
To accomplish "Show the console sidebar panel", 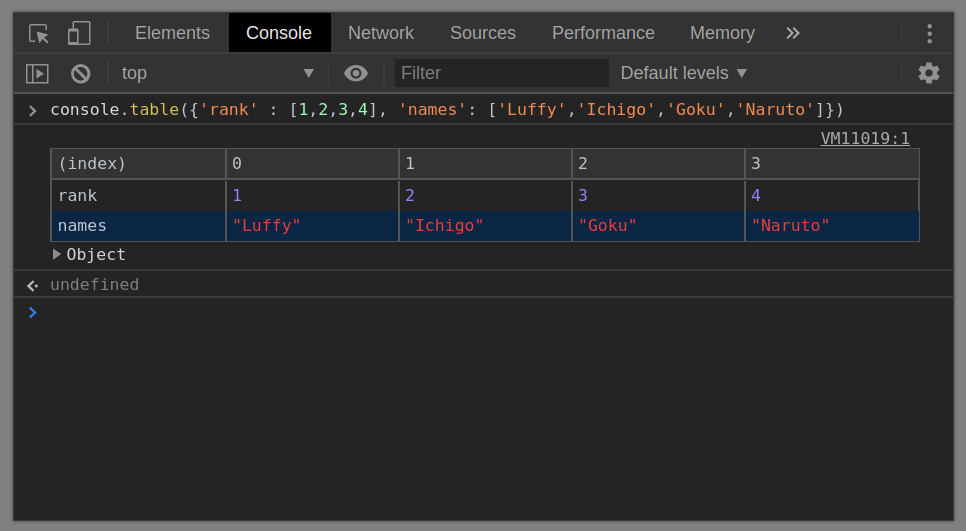I will pyautogui.click(x=38, y=73).
